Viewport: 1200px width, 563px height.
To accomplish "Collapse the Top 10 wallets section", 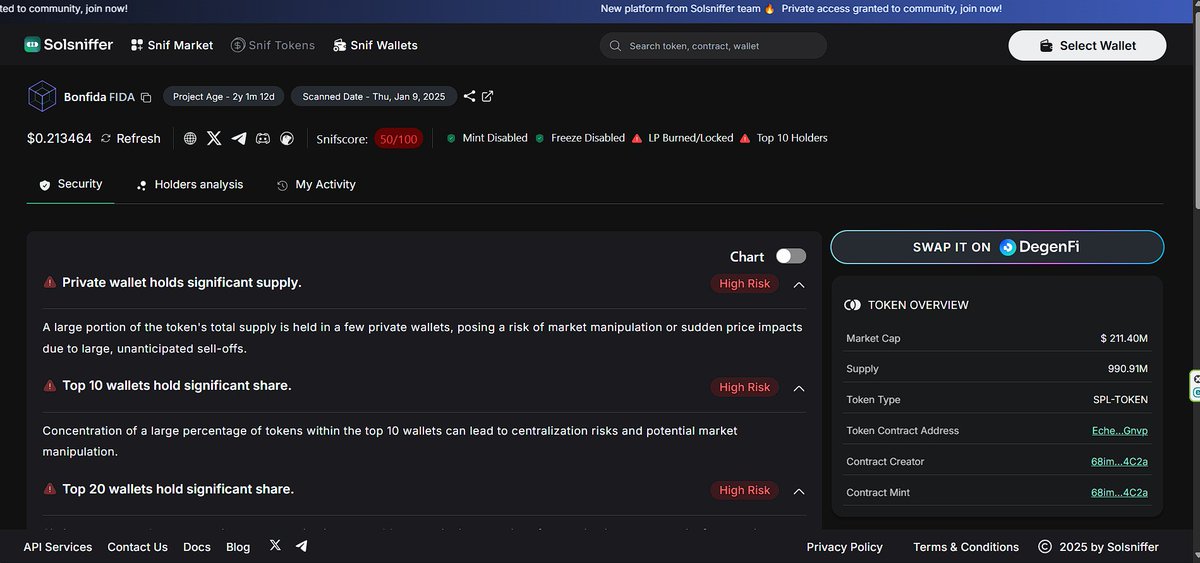I will point(799,388).
